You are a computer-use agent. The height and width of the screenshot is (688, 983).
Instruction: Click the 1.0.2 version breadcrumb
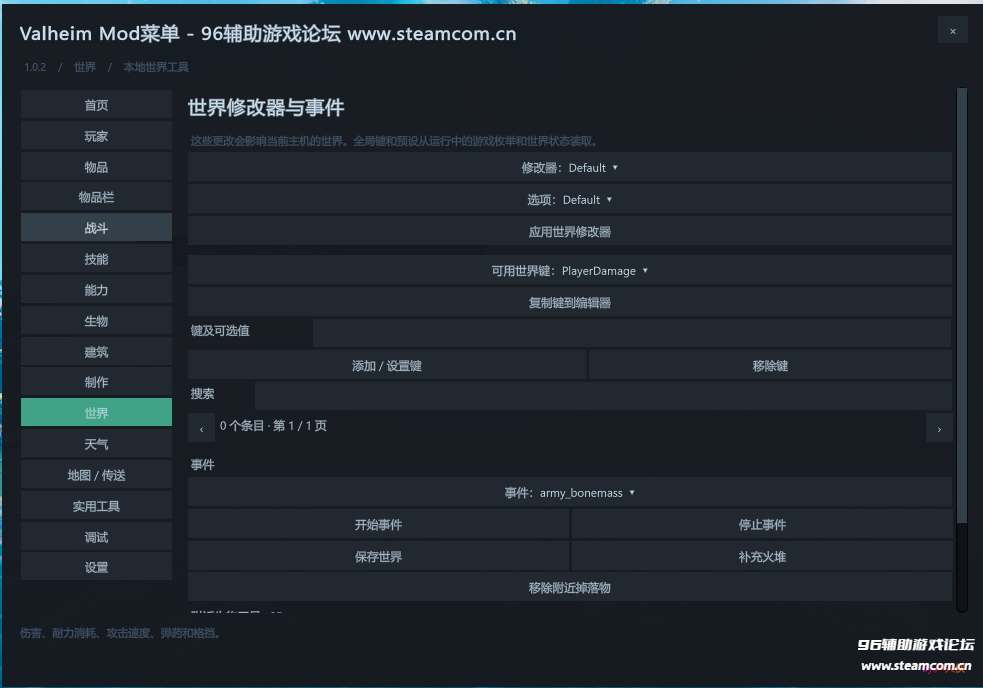point(35,67)
